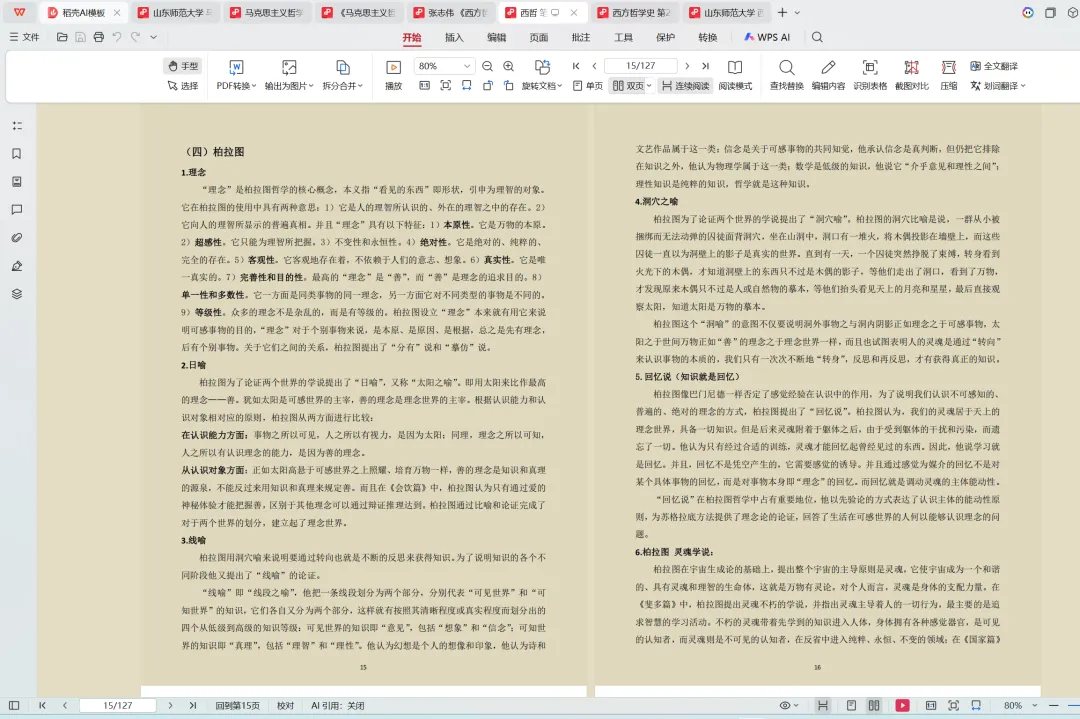The width and height of the screenshot is (1080, 719).
Task: Click the 旋转文档 rotate document icon
Action: 542,67
